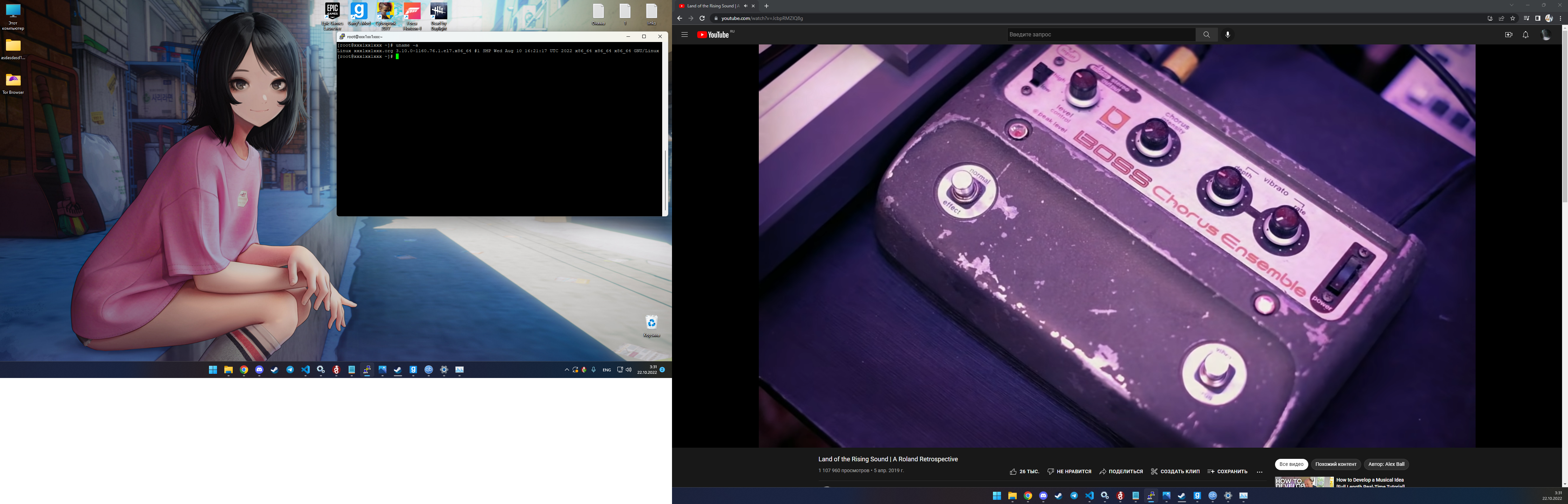Select Cyberpunk 2077 desktop icon
Viewport: 1568px width, 504px height.
pos(385,16)
